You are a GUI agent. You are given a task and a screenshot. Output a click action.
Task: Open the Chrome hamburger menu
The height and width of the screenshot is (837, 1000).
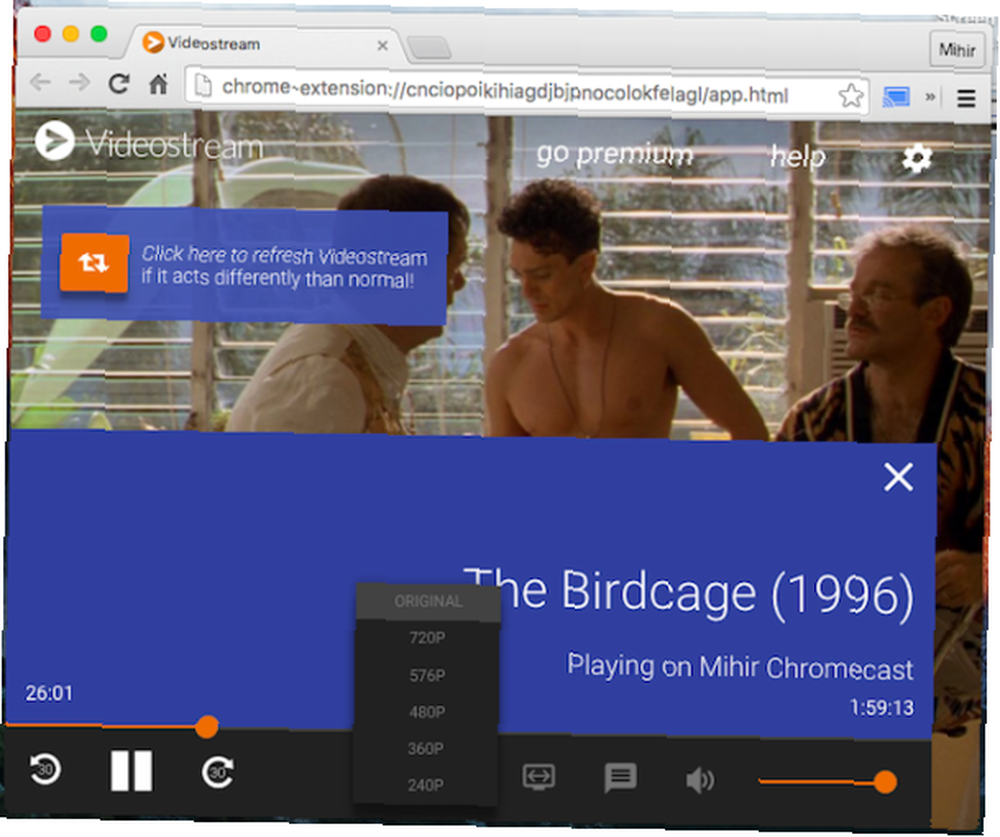click(x=966, y=98)
